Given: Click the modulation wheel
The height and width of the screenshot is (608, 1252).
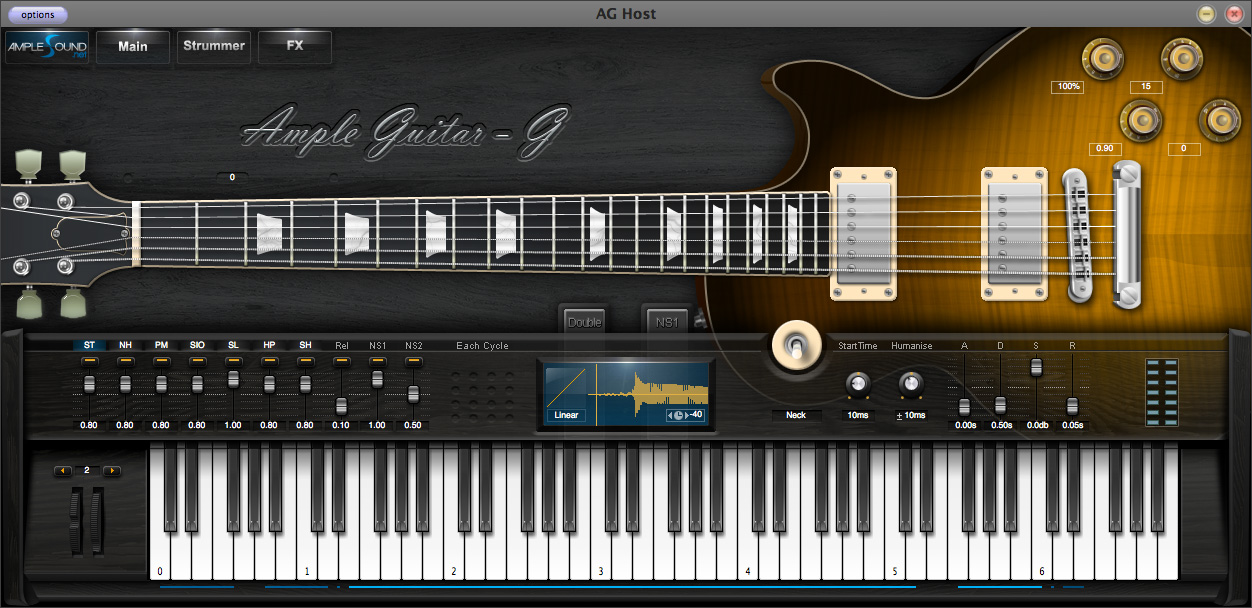Looking at the screenshot, I should pos(96,521).
